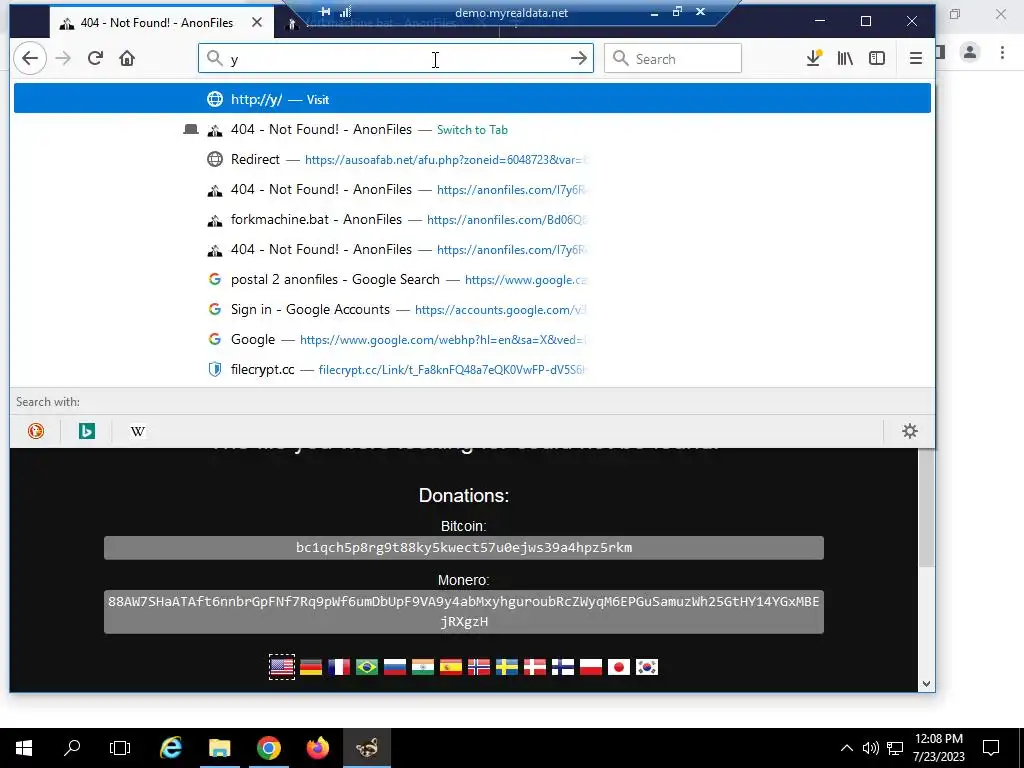Open the Windows notification center
1024x768 pixels.
991,748
